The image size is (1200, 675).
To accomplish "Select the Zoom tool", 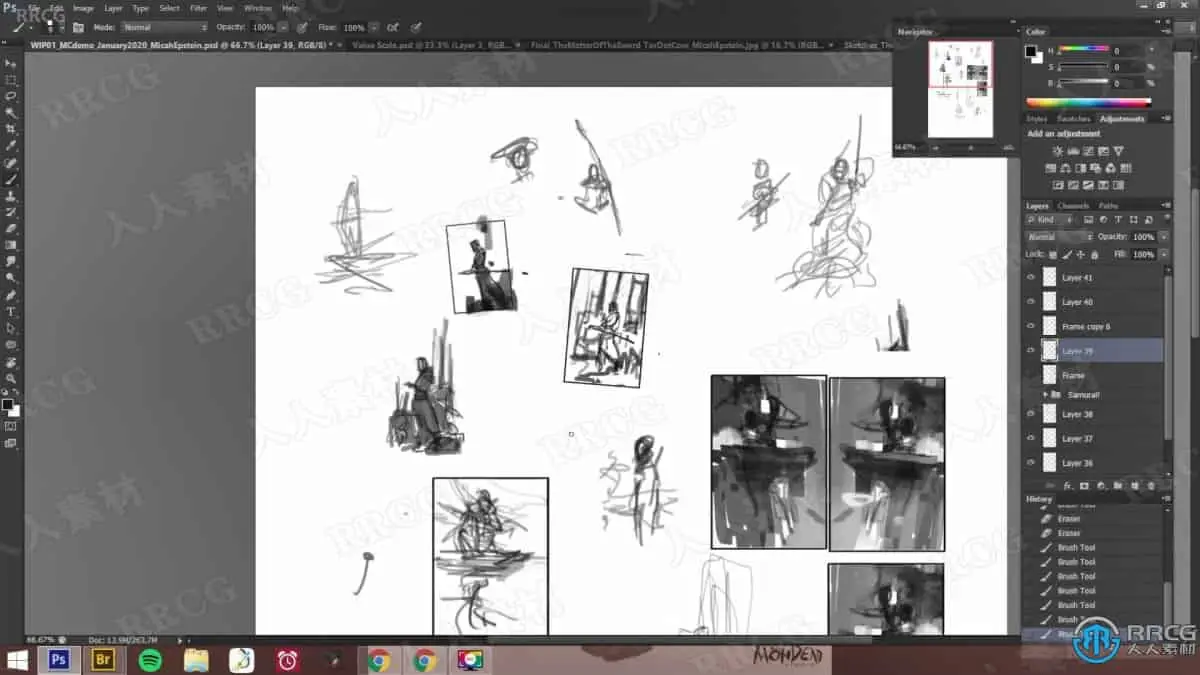I will coord(11,379).
